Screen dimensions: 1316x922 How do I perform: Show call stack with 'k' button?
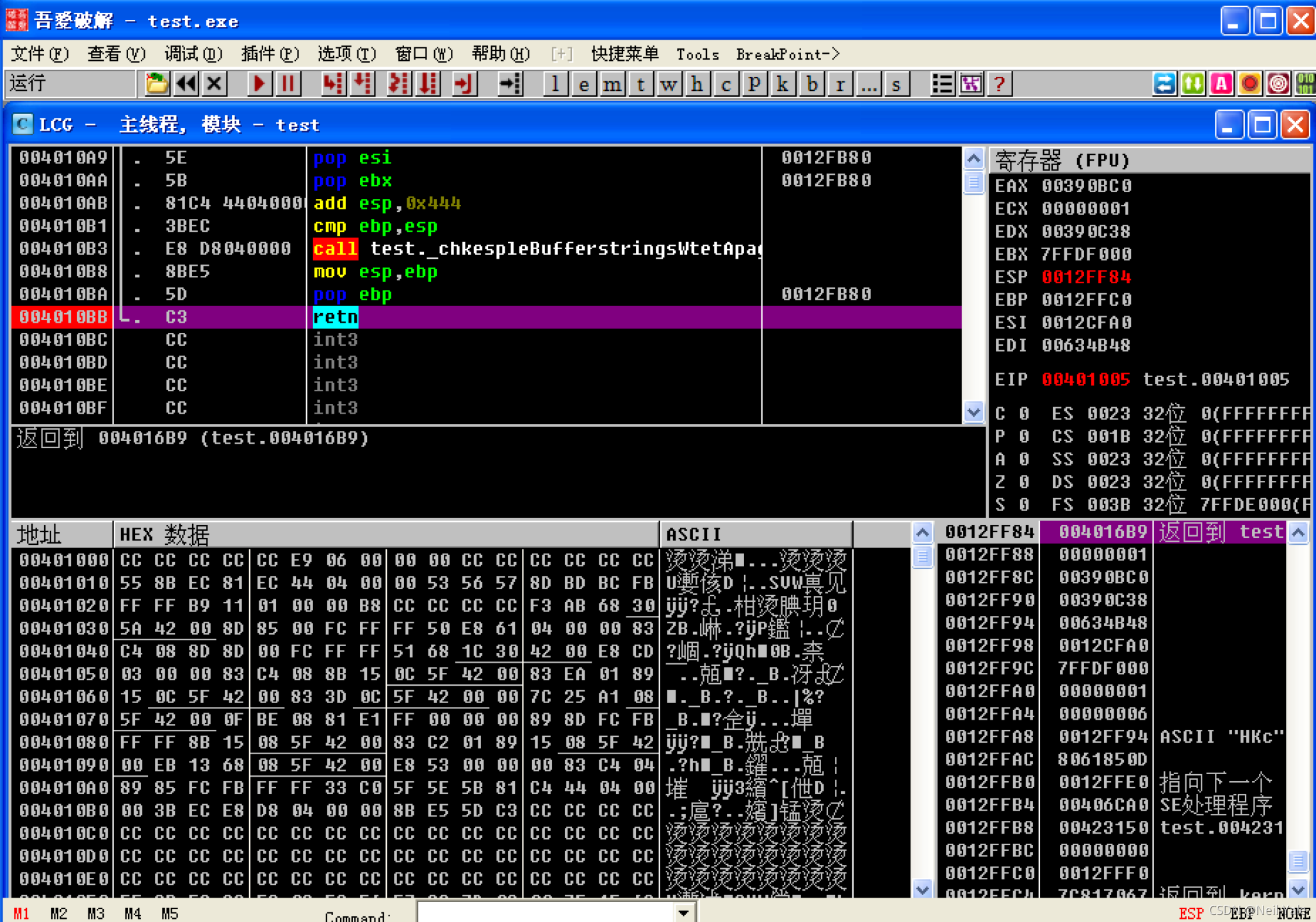click(x=783, y=84)
